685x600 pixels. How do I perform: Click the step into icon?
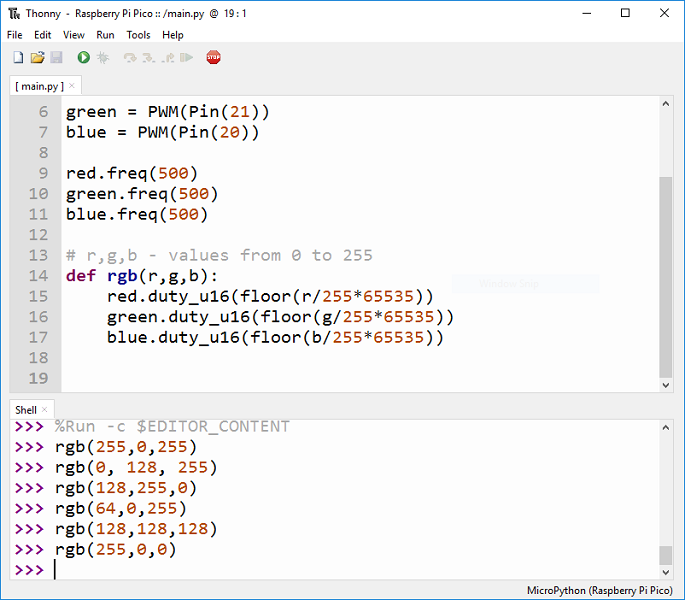[148, 58]
